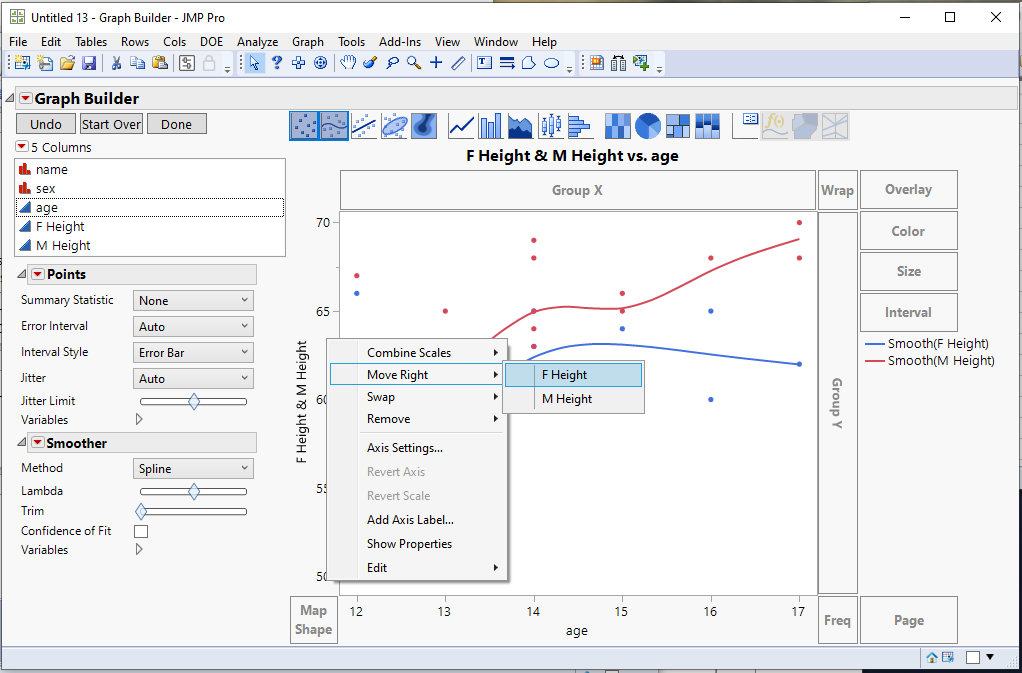Viewport: 1022px width, 673px height.
Task: Activate the Lasso tool in the toolbar
Action: pyautogui.click(x=391, y=62)
